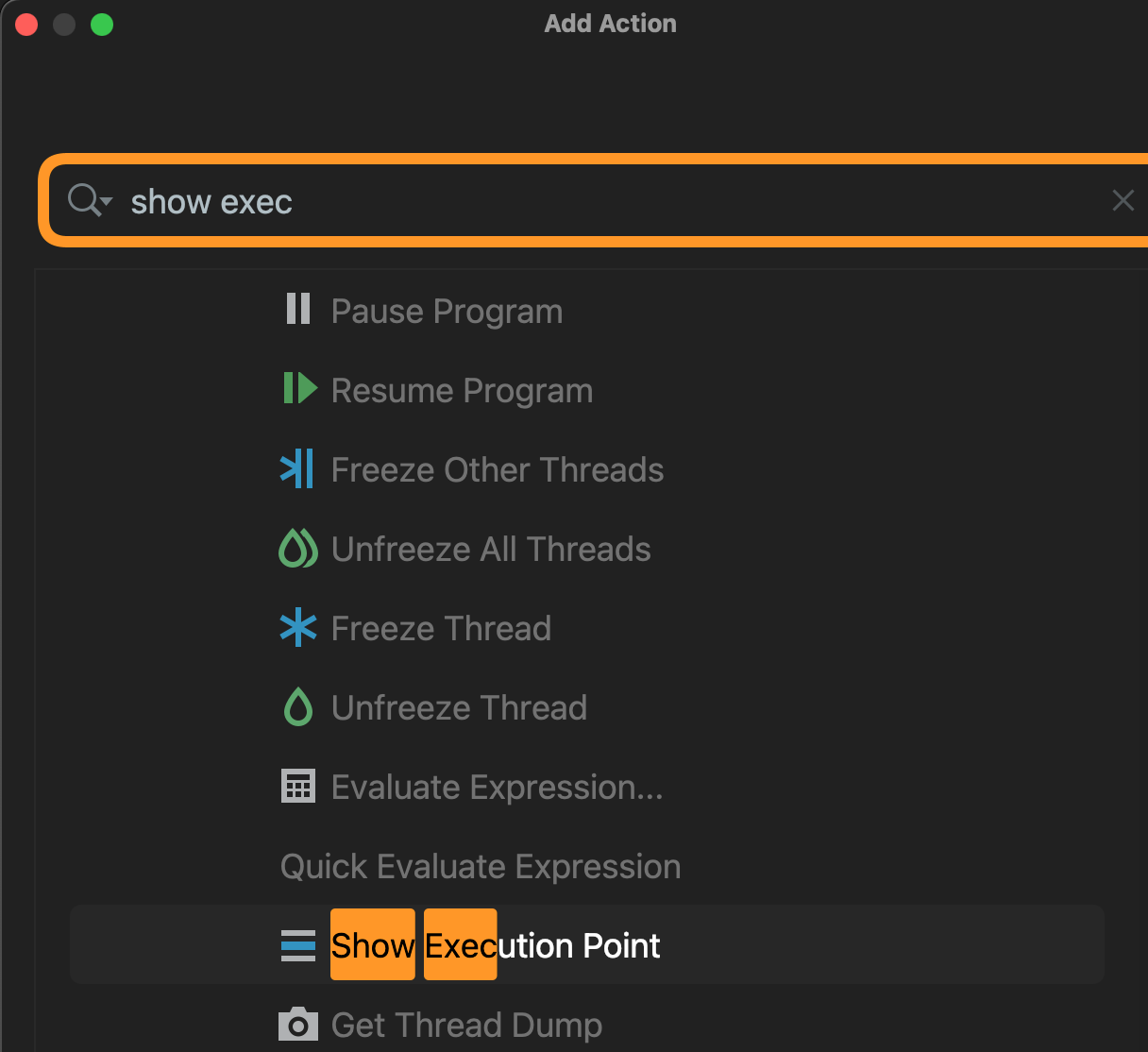Select the Resume Program list entry
Screen dimensions: 1148x1052
[462, 389]
